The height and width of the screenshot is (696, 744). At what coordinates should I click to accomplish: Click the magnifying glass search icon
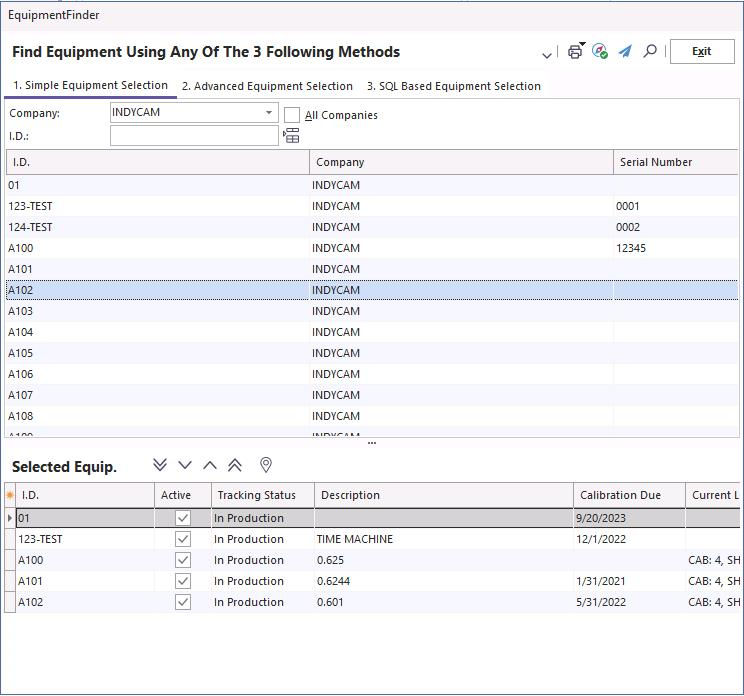coord(650,51)
